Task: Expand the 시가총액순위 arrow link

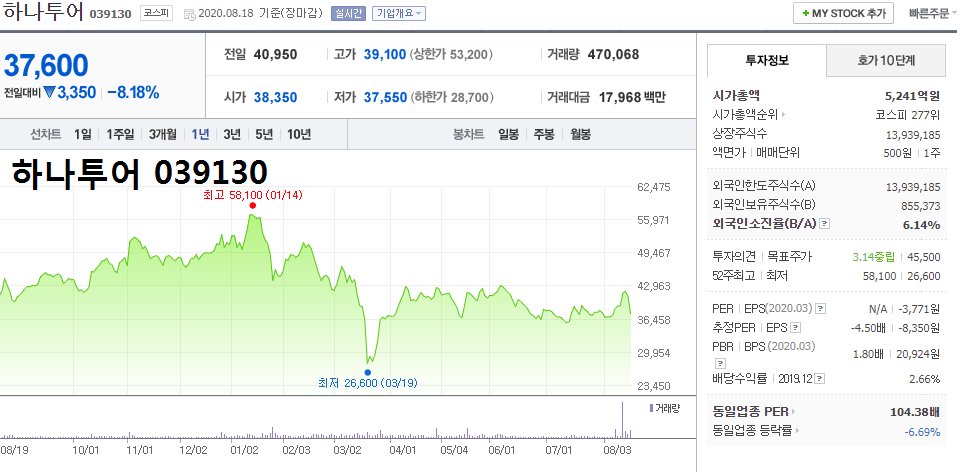Action: [x=783, y=115]
